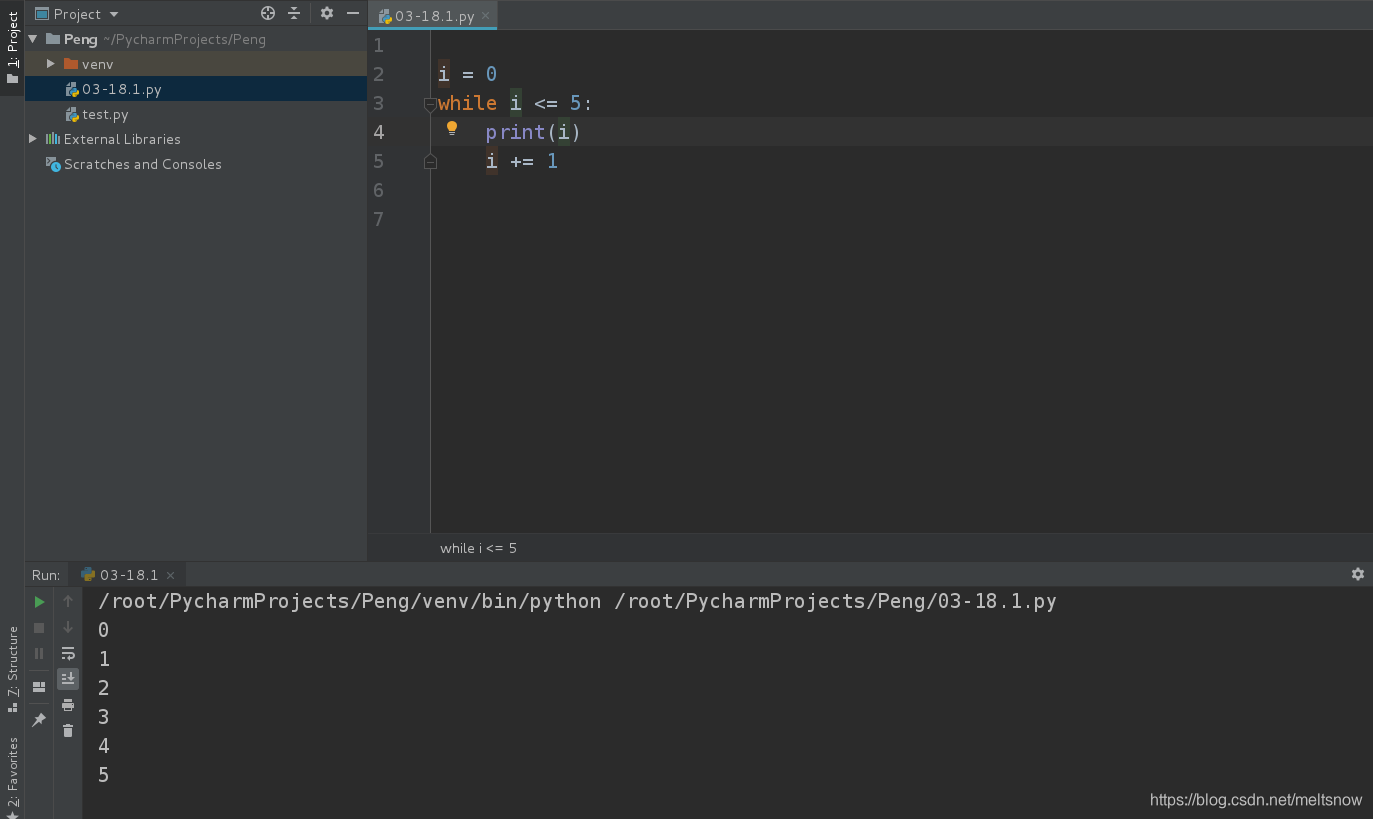Click the Down the stack trace arrow

[x=68, y=627]
